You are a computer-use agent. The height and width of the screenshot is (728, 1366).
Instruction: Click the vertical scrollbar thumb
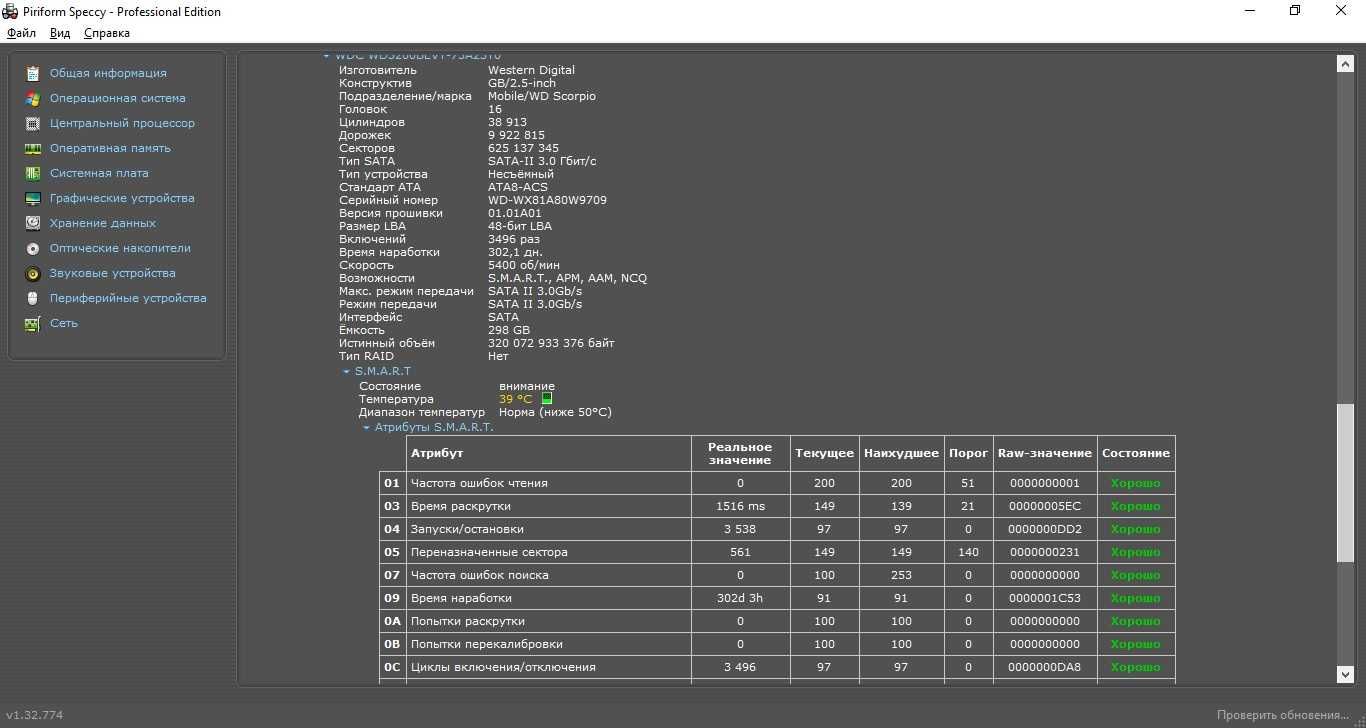coord(1345,484)
